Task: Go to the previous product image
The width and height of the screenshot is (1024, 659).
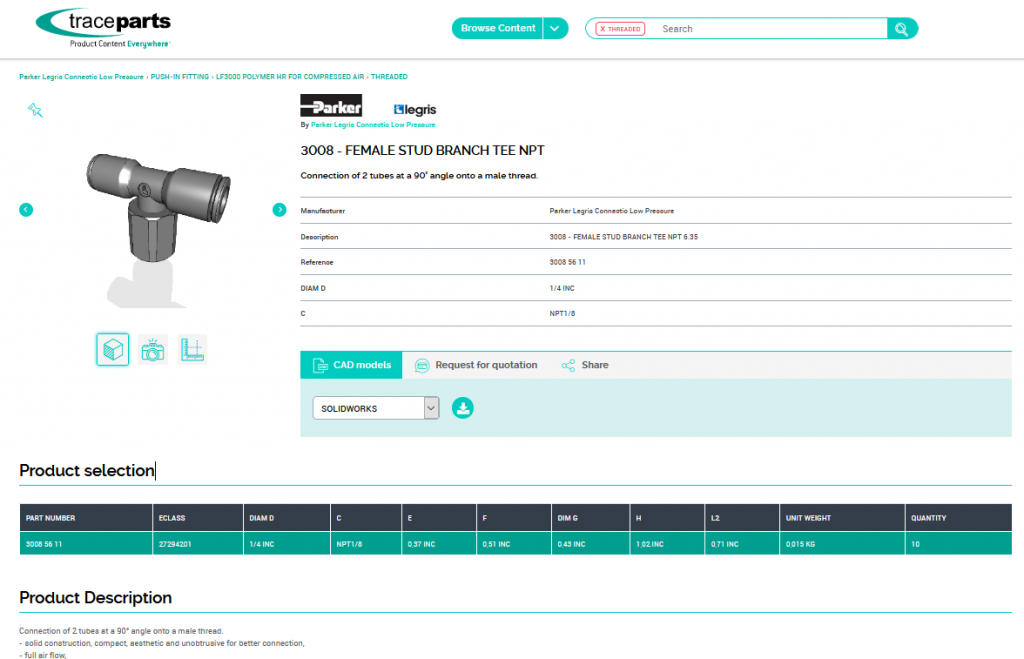Action: pos(26,209)
